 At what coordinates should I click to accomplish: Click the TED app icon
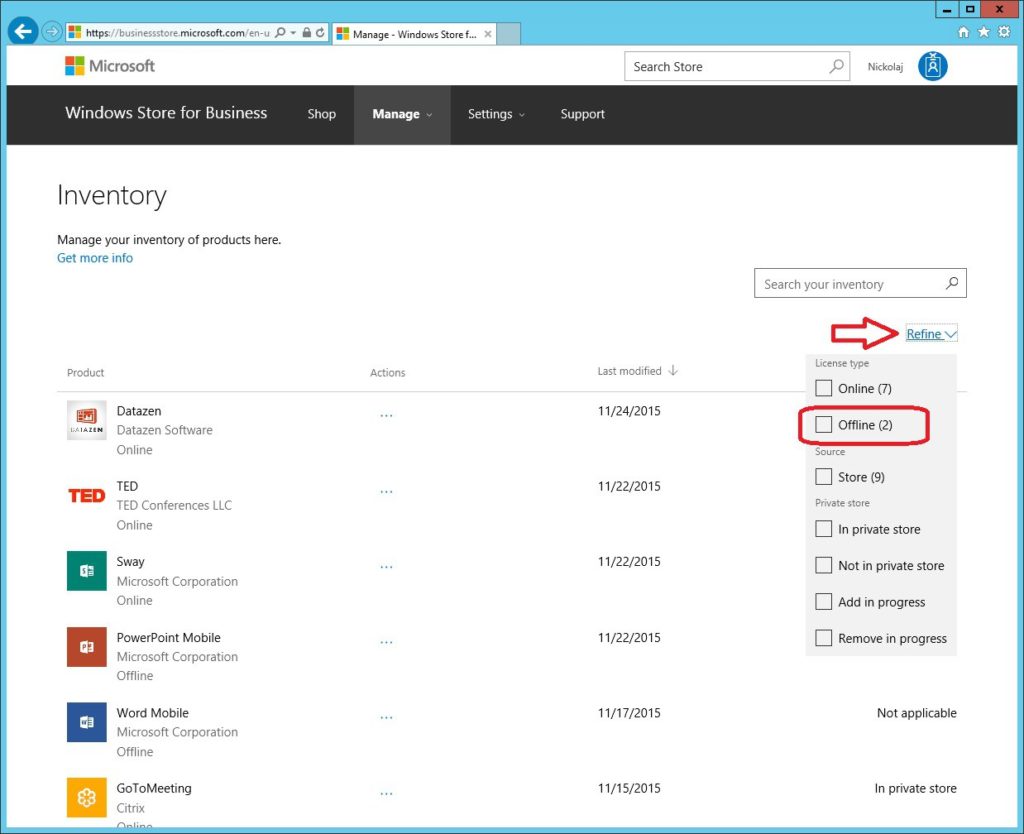(87, 496)
